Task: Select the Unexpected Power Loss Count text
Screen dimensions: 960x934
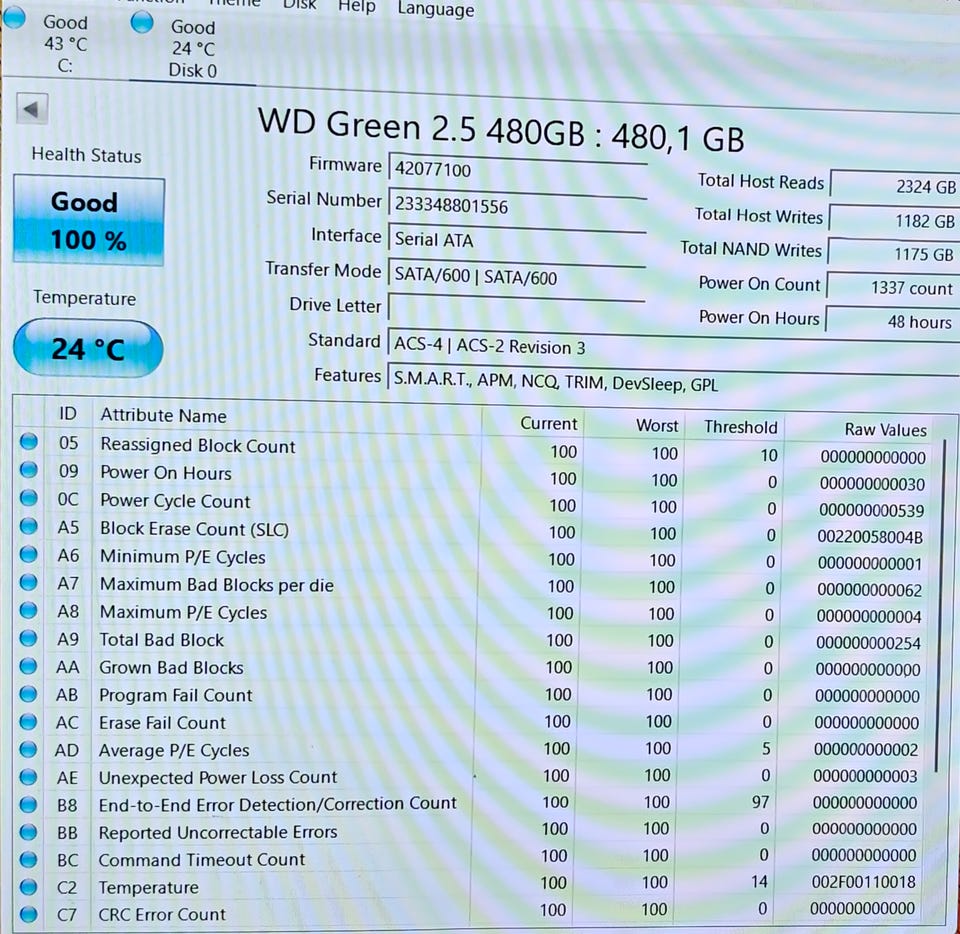Action: point(218,777)
